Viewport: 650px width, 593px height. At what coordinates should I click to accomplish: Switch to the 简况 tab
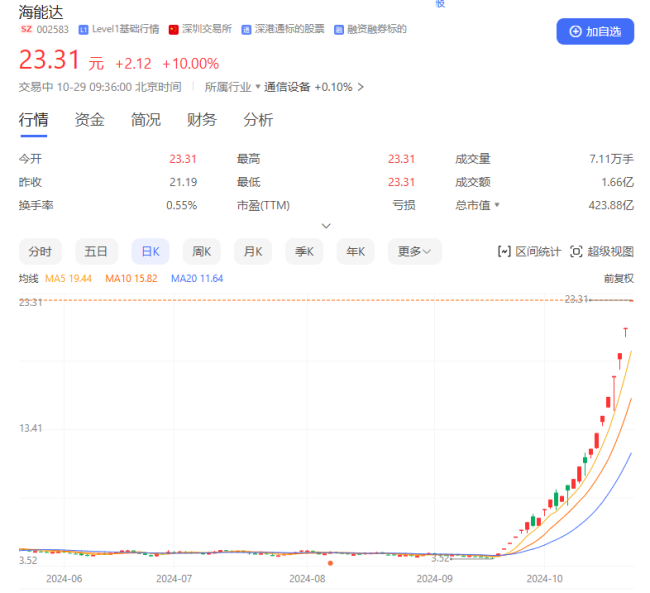[x=146, y=120]
